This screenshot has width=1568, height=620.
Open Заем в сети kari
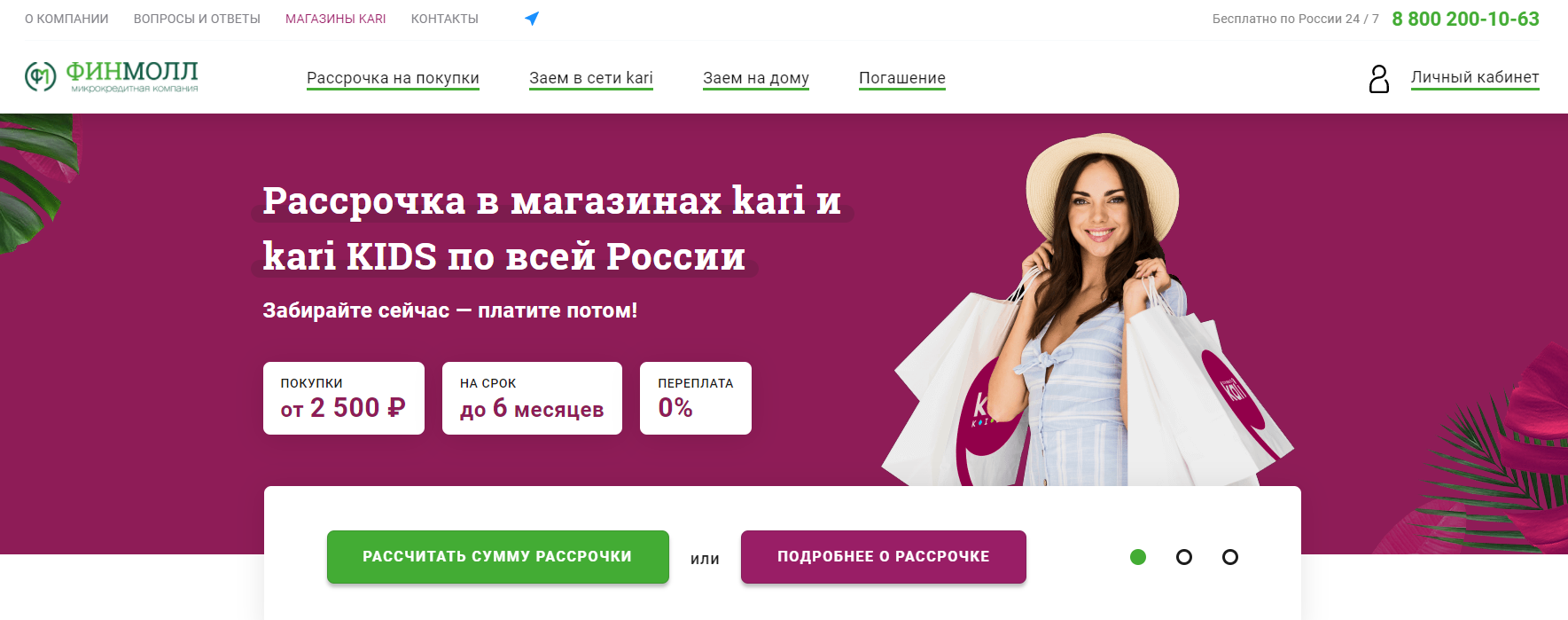(x=591, y=78)
